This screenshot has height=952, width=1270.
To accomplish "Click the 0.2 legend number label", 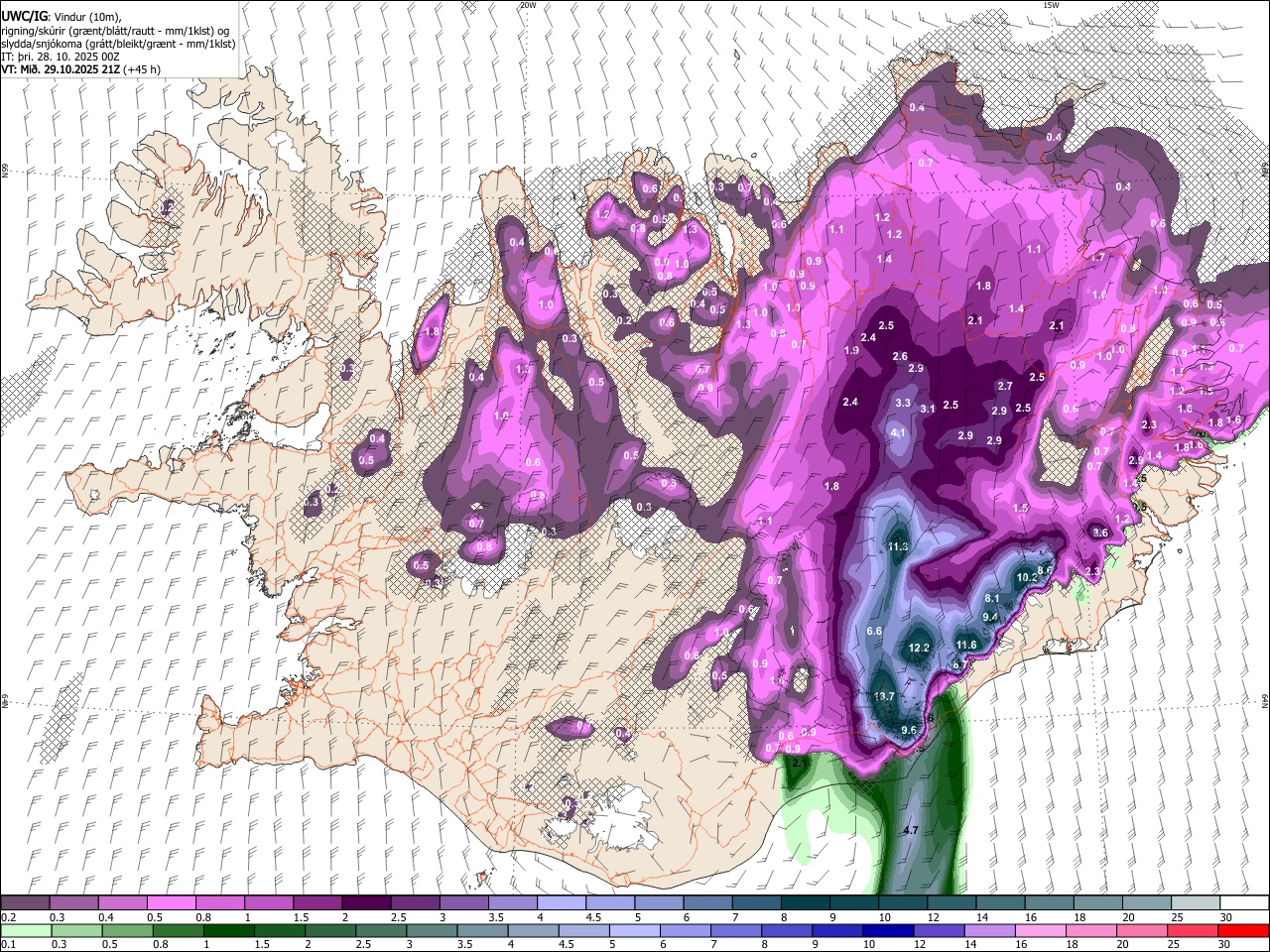I will click(x=9, y=917).
